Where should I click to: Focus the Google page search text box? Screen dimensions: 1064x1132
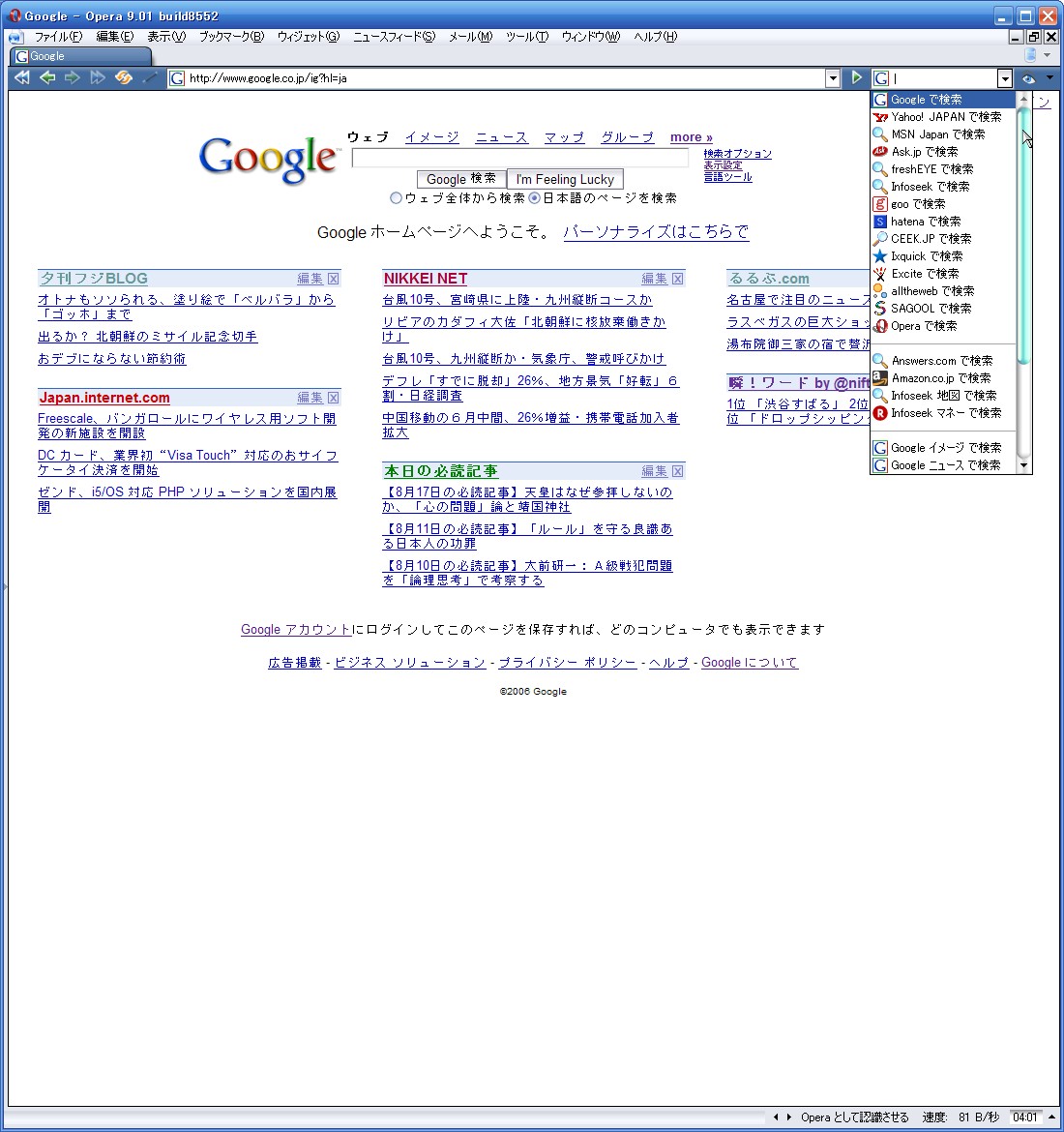(519, 158)
